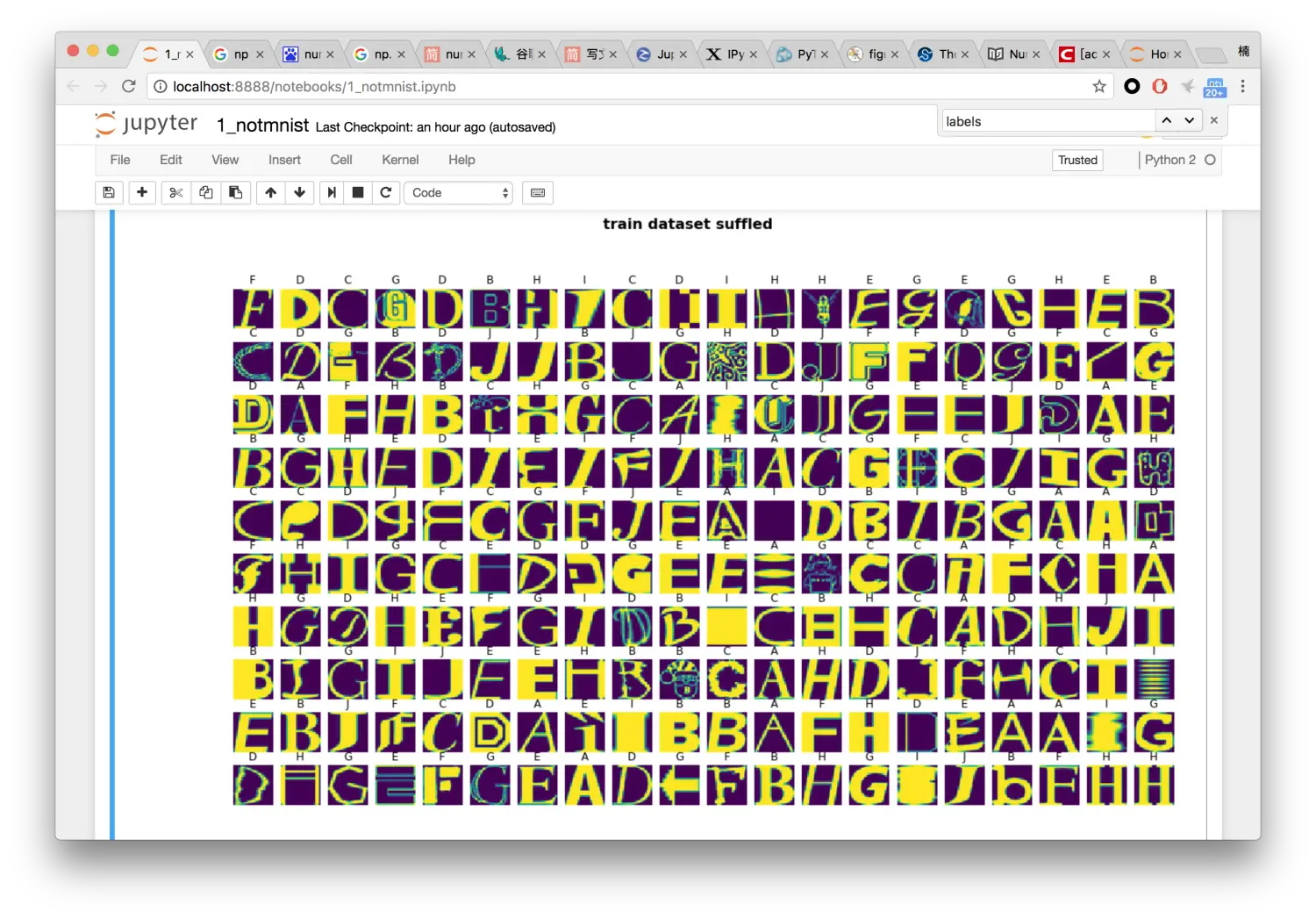Click the black circle extension icon
Screen dimensions: 1316x919
1132,86
